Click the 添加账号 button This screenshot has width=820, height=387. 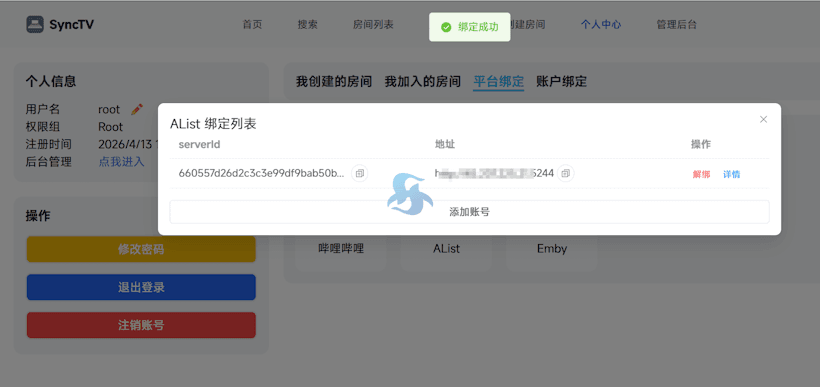469,212
